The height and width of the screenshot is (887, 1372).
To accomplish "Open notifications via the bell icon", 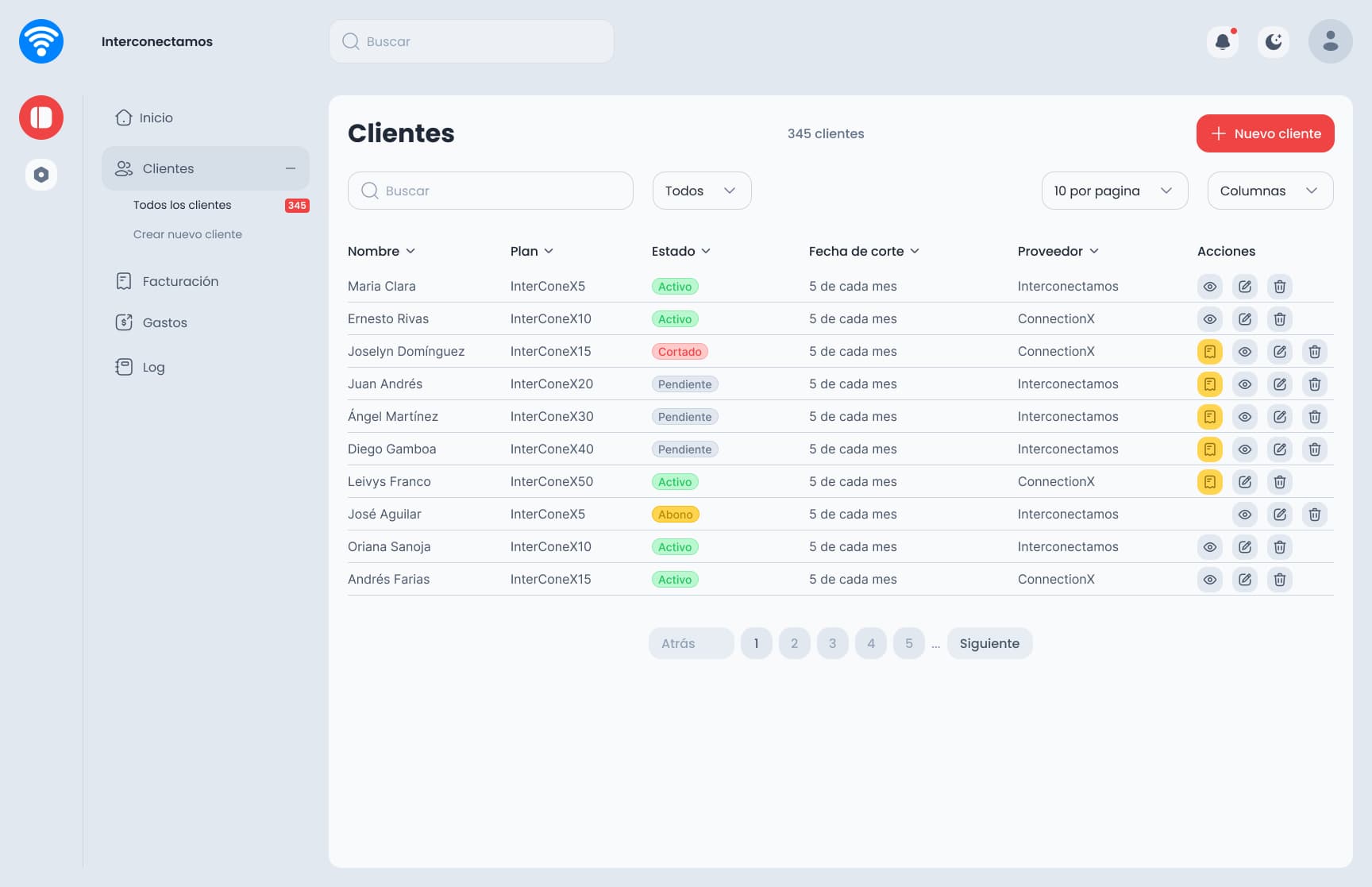I will 1223,41.
